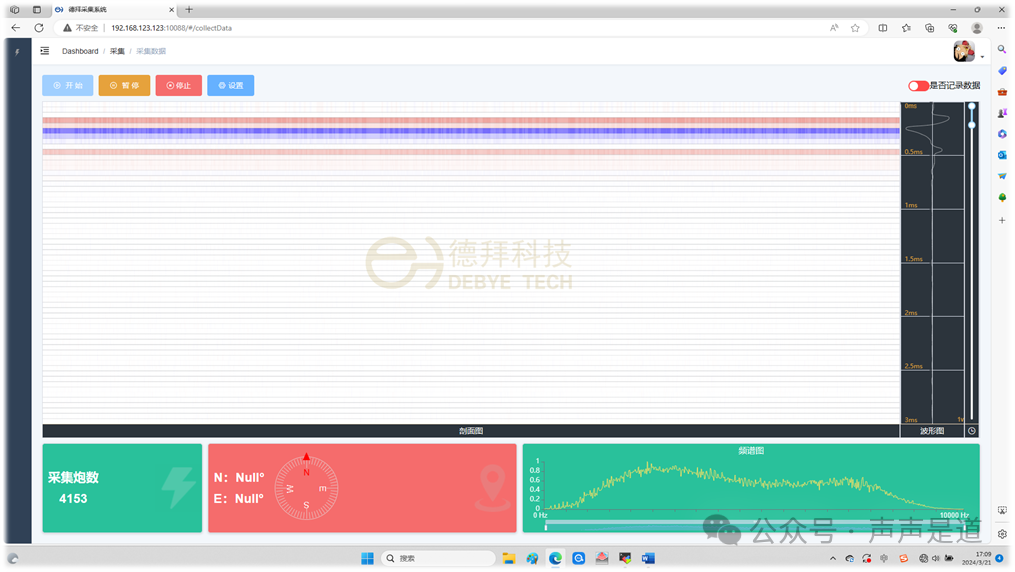Click the workspaces icon at far left of tab bar
This screenshot has height=572, width=1015.
(14, 10)
